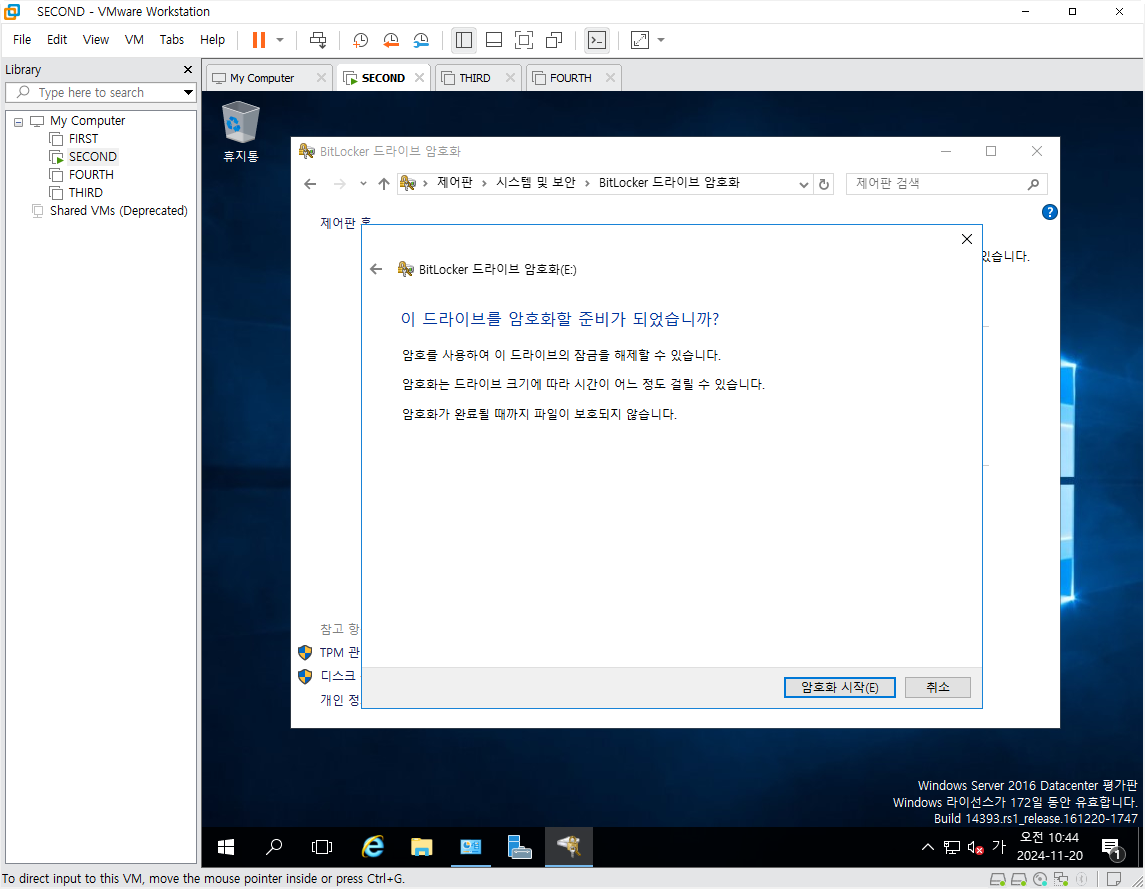Open the VM menu
Viewport: 1145px width, 889px height.
pyautogui.click(x=134, y=39)
